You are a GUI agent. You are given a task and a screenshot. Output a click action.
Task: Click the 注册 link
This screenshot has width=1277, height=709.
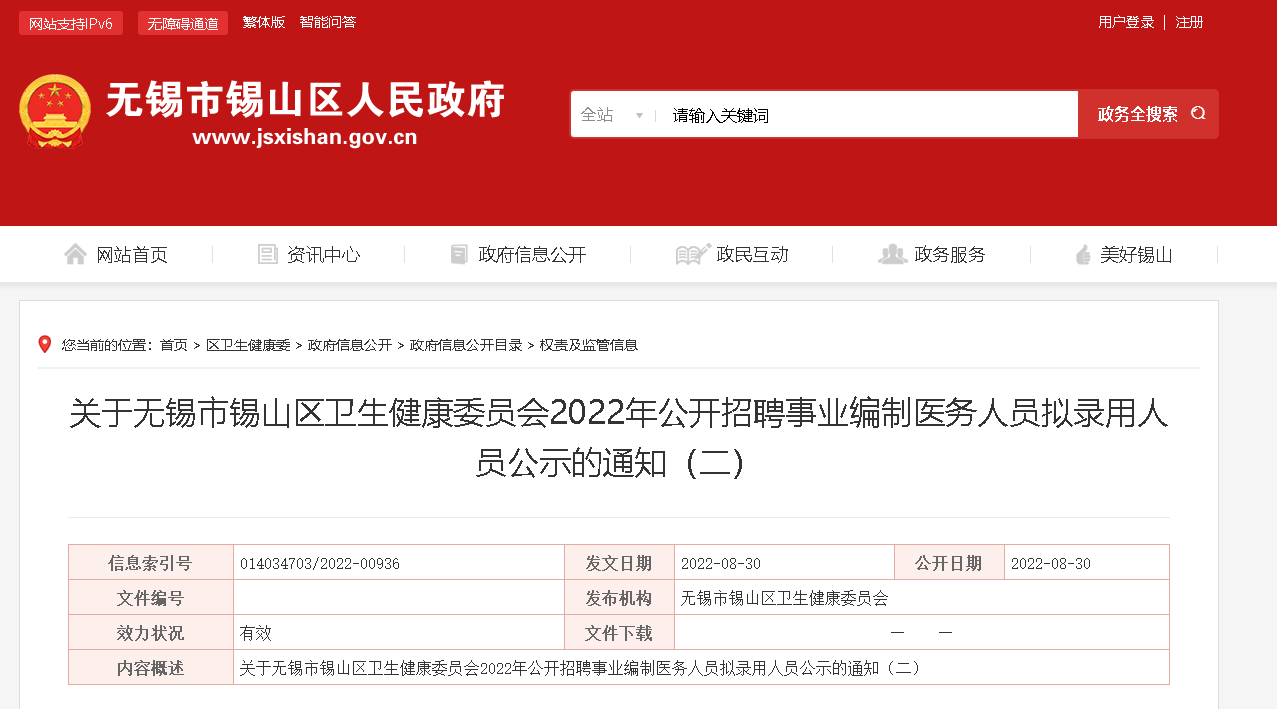1189,22
